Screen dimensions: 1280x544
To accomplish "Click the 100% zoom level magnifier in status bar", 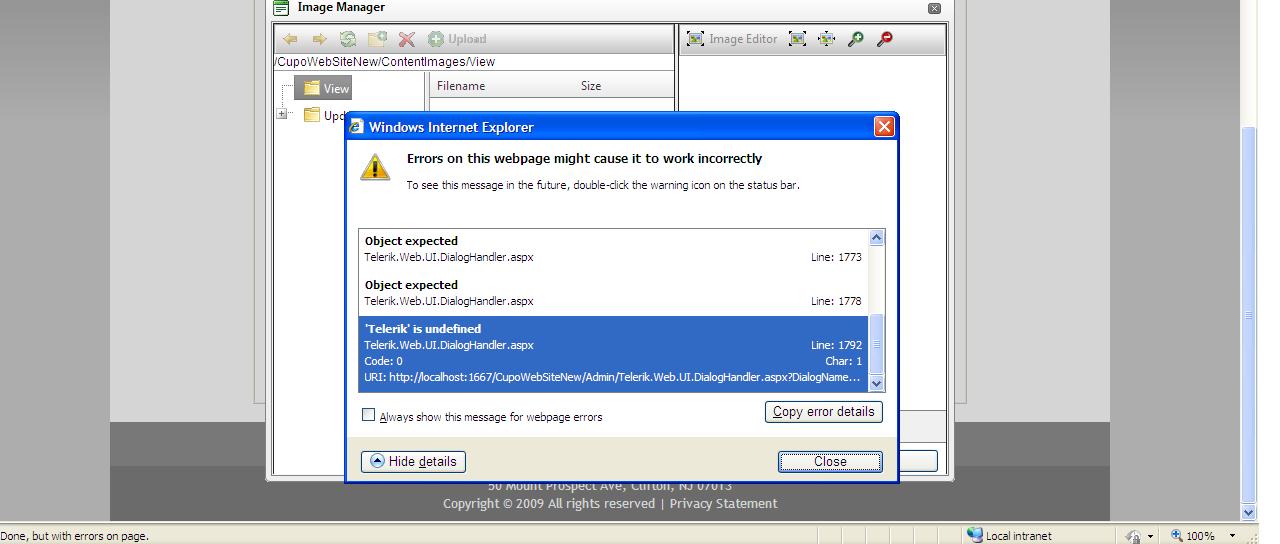I will (1178, 536).
